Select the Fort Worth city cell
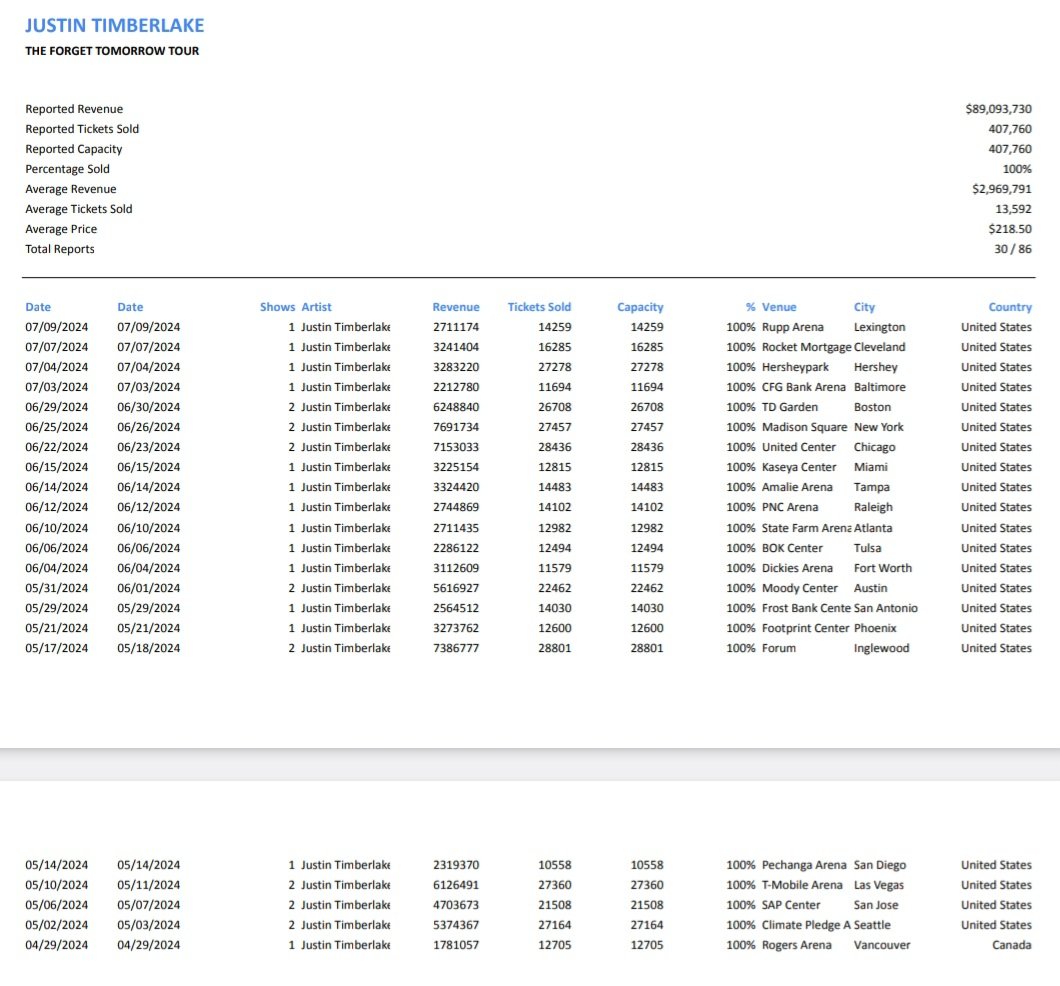1060x986 pixels. pos(882,568)
